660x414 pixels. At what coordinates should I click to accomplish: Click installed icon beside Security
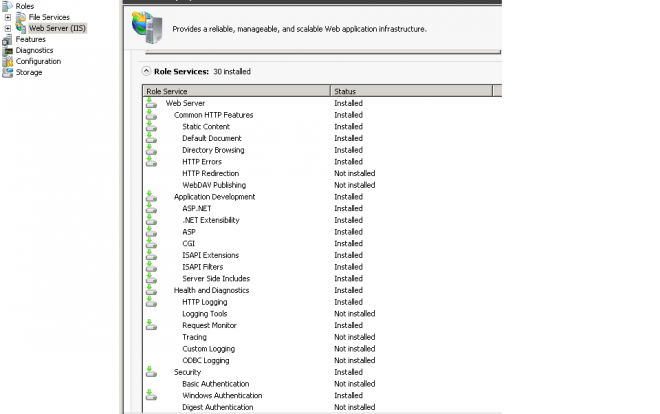(151, 372)
